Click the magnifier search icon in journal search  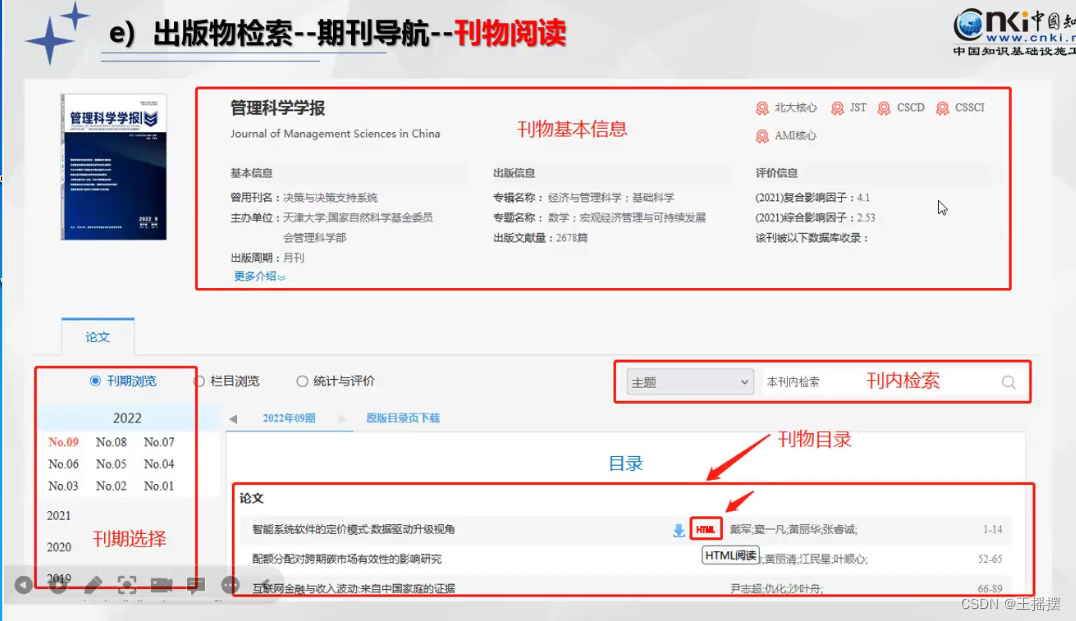click(x=1008, y=382)
